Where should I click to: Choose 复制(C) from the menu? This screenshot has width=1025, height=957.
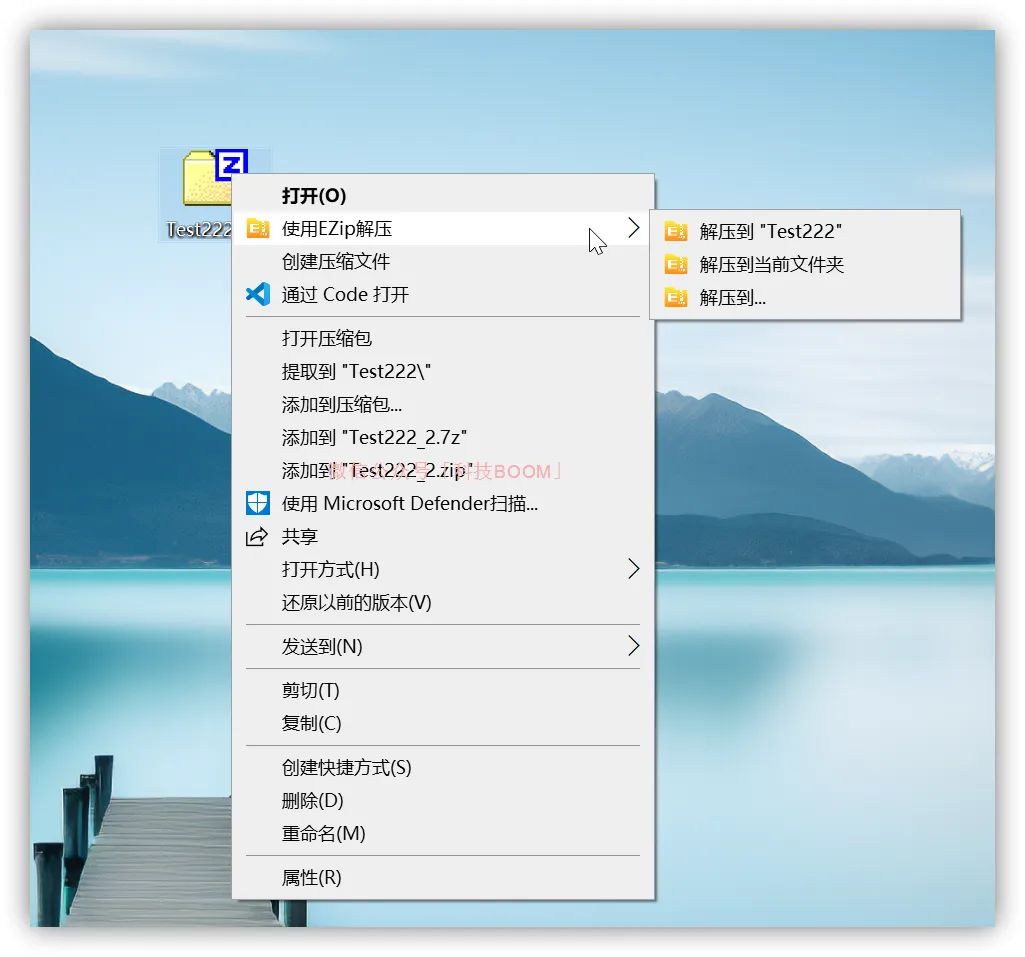pos(443,724)
